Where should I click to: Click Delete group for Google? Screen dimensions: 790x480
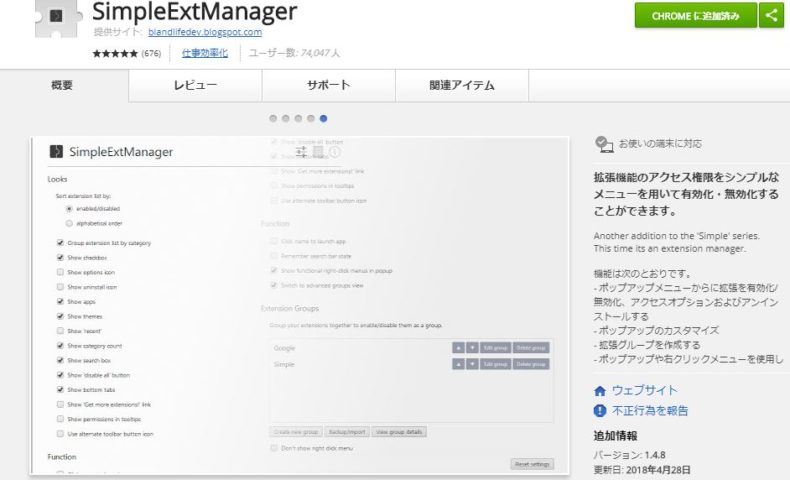click(531, 348)
